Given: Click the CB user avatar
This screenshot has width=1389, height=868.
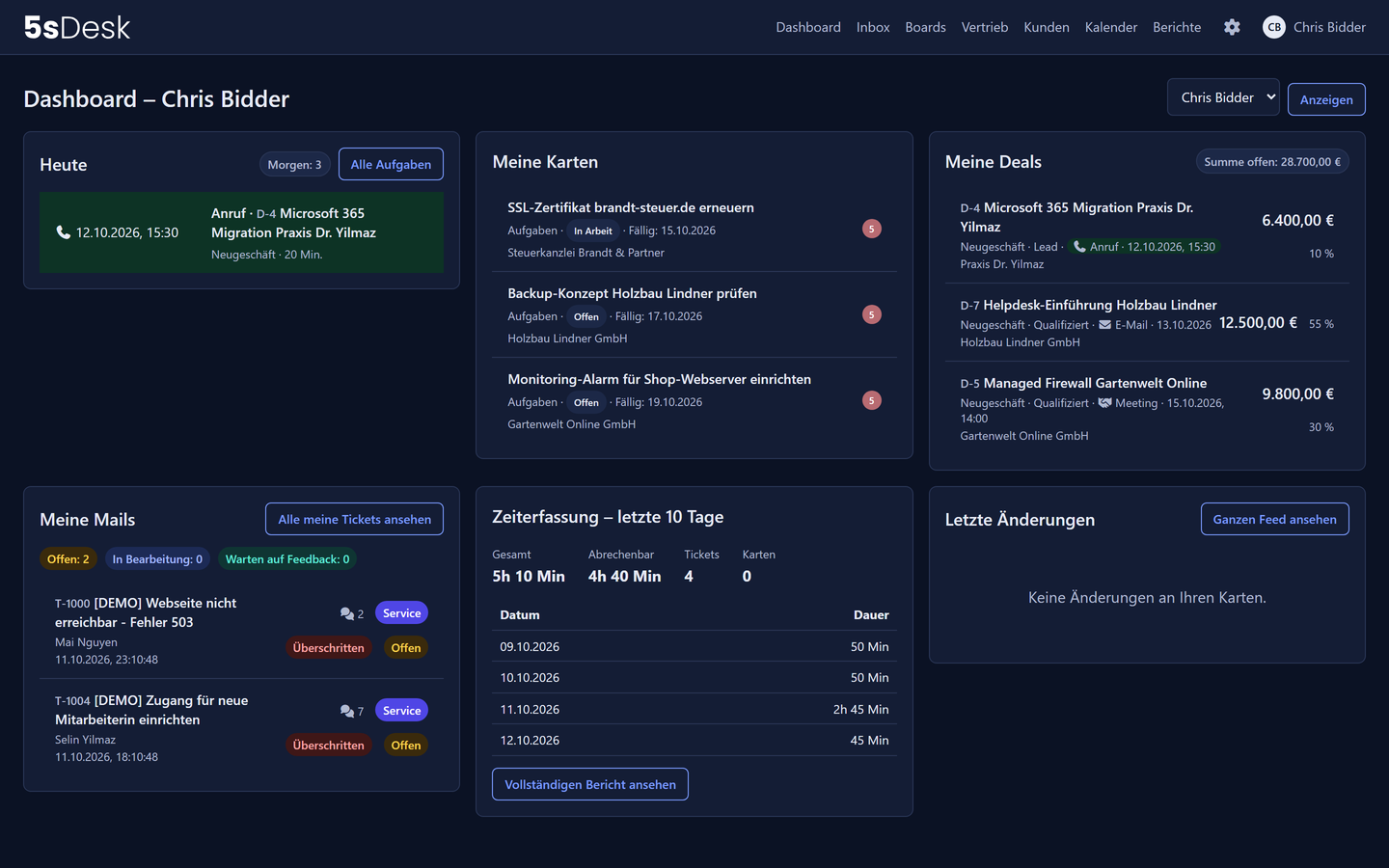Looking at the screenshot, I should pos(1274,27).
